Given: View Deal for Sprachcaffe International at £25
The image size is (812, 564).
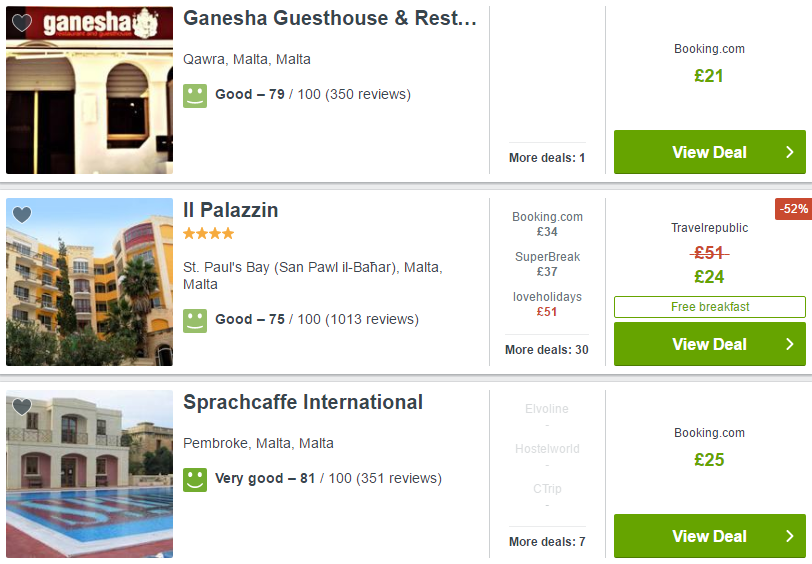Looking at the screenshot, I should [709, 536].
